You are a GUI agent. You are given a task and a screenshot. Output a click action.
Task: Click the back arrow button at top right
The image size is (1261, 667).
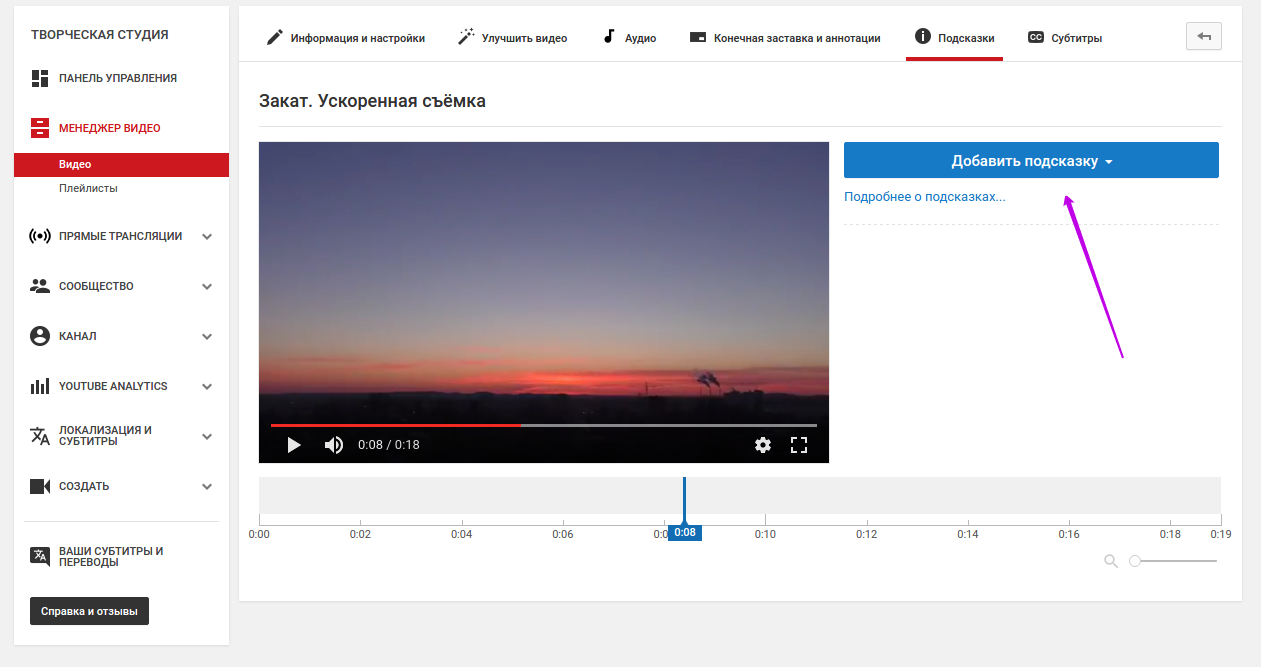pos(1203,37)
